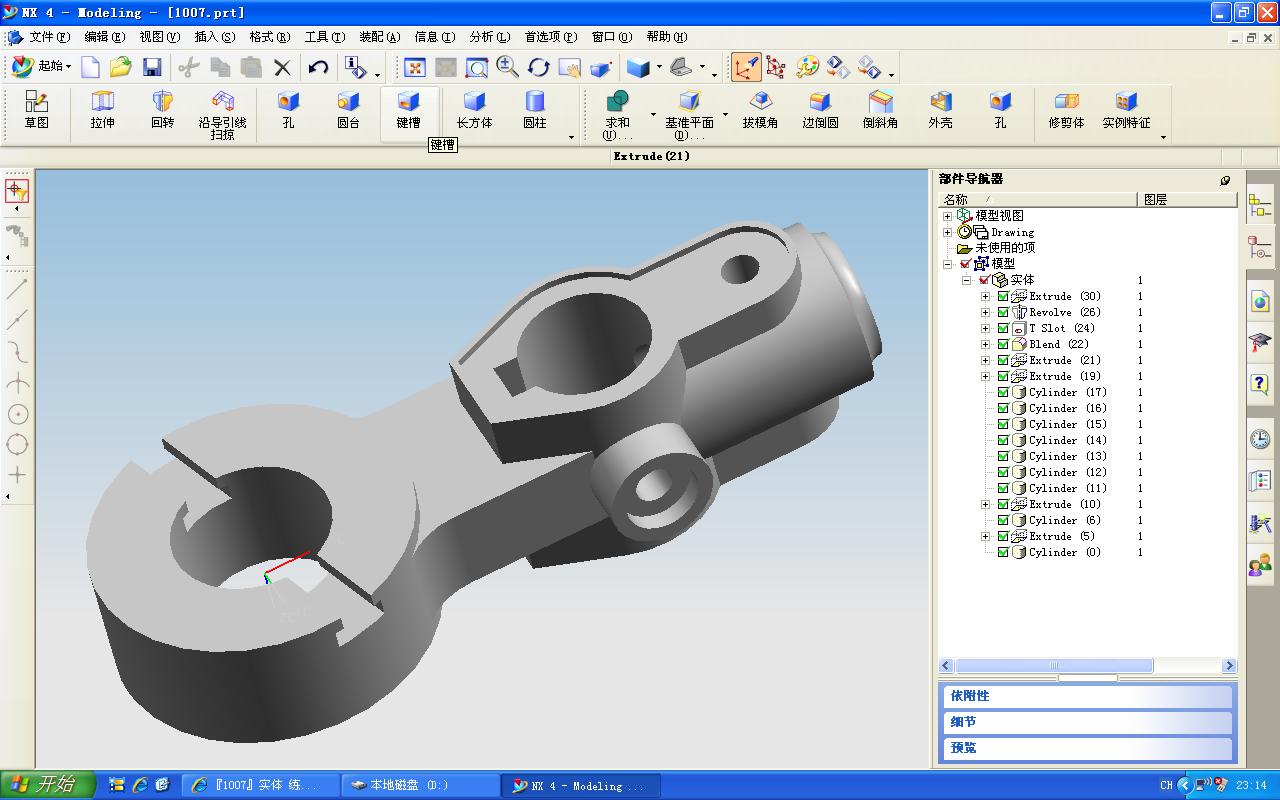Viewport: 1280px width, 800px height.
Task: Activate the Rotate view icon
Action: point(539,67)
